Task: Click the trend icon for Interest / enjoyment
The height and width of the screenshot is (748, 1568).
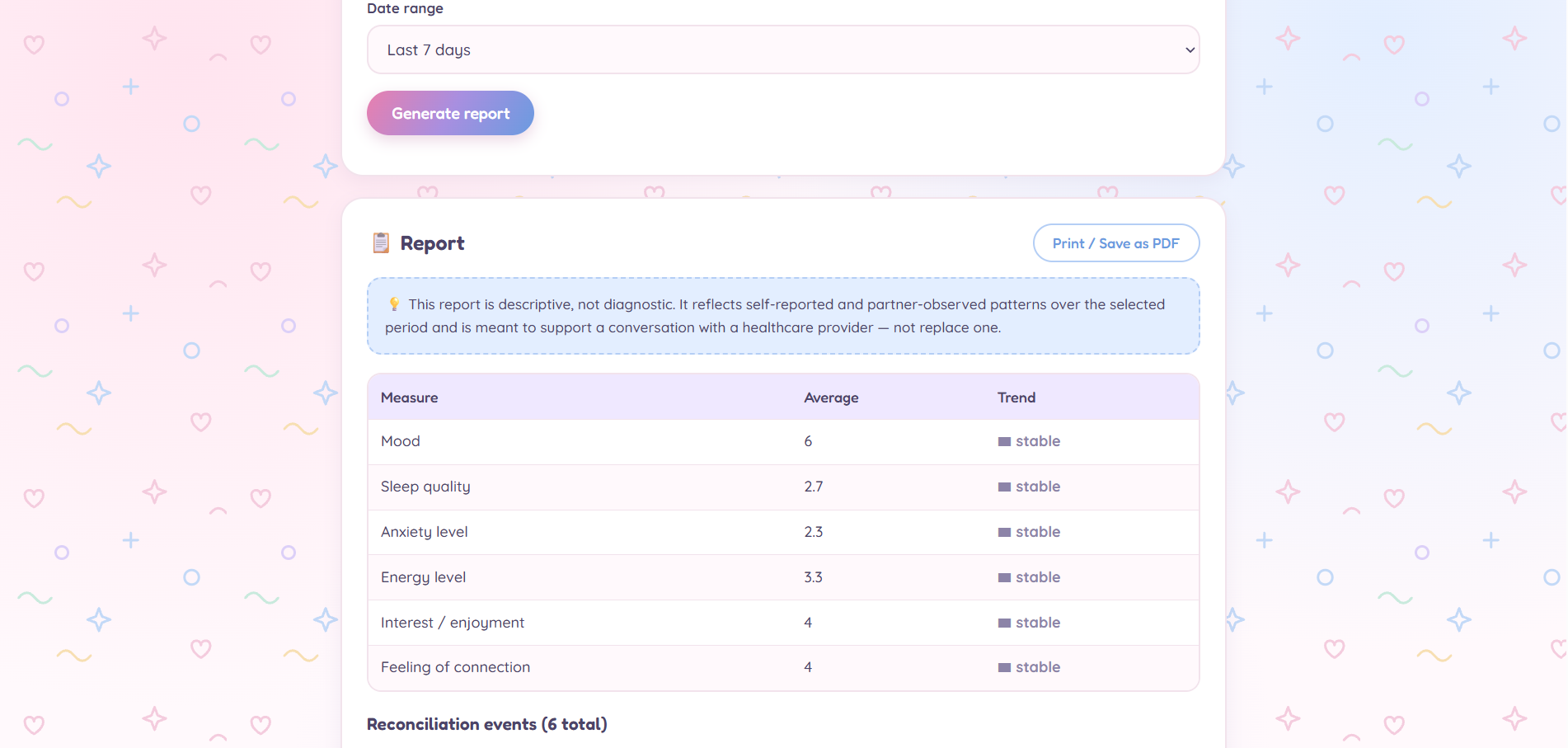Action: (x=1004, y=623)
